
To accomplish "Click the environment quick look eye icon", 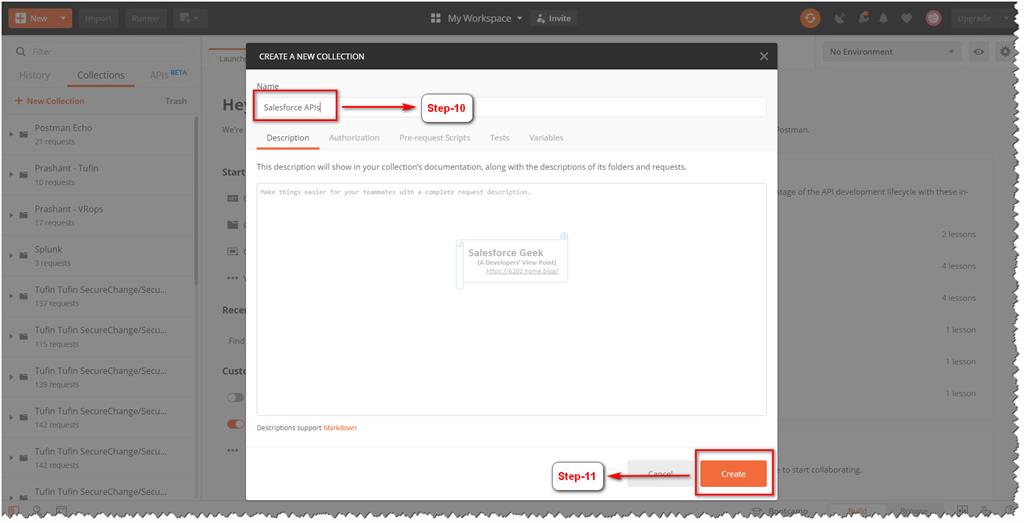I will (x=978, y=52).
